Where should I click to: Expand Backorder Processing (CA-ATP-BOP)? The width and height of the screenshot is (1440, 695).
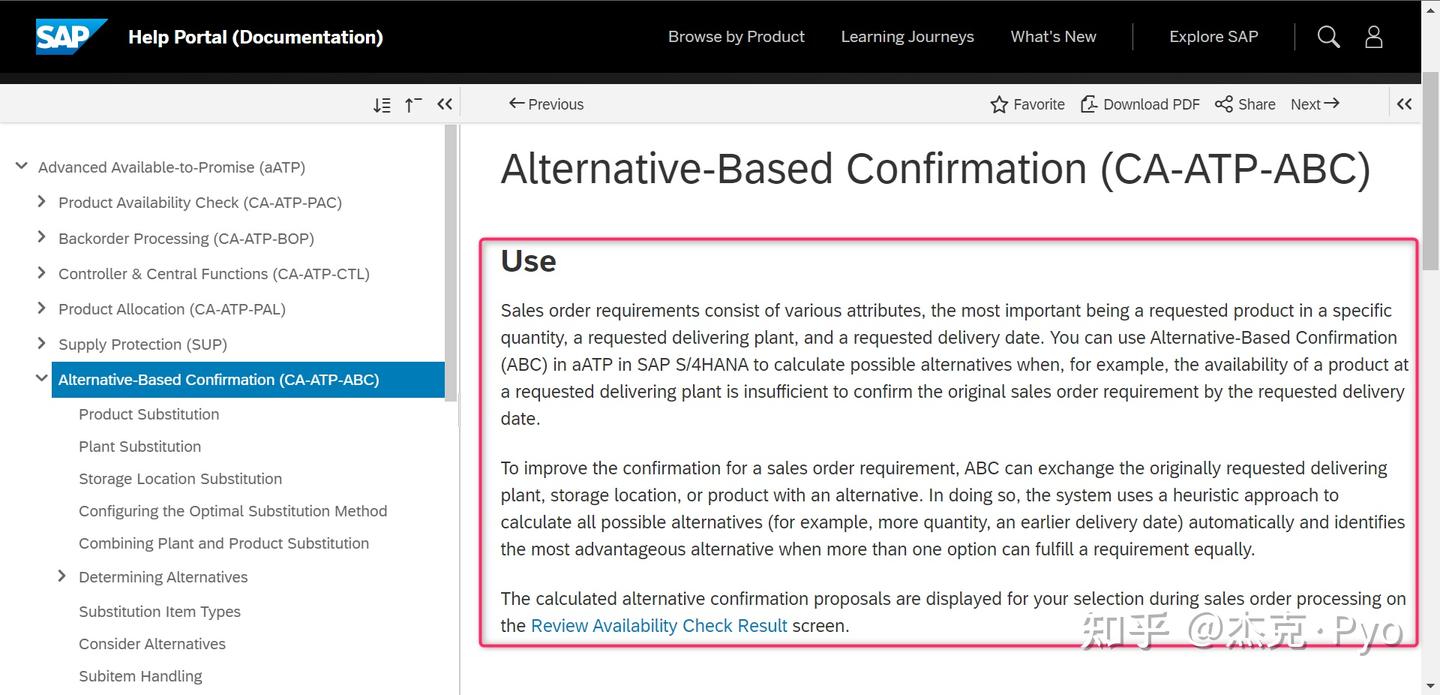pos(41,237)
